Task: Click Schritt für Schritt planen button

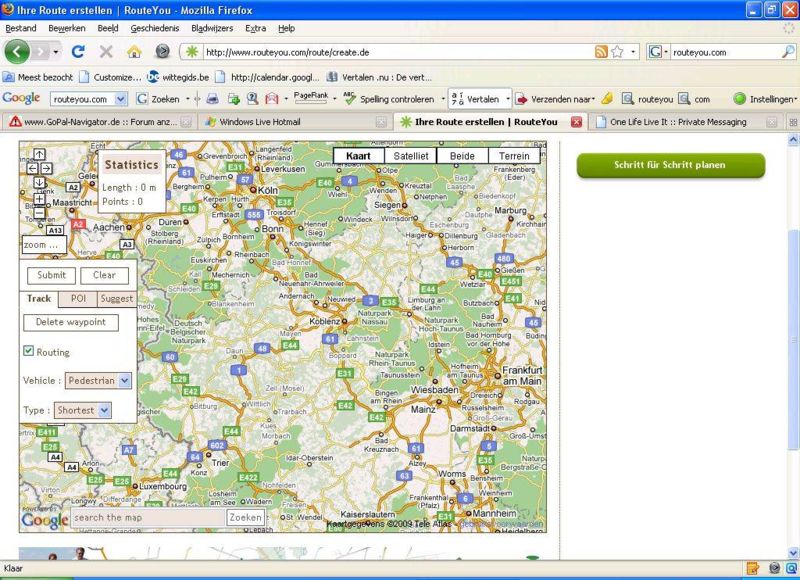Action: pos(670,165)
